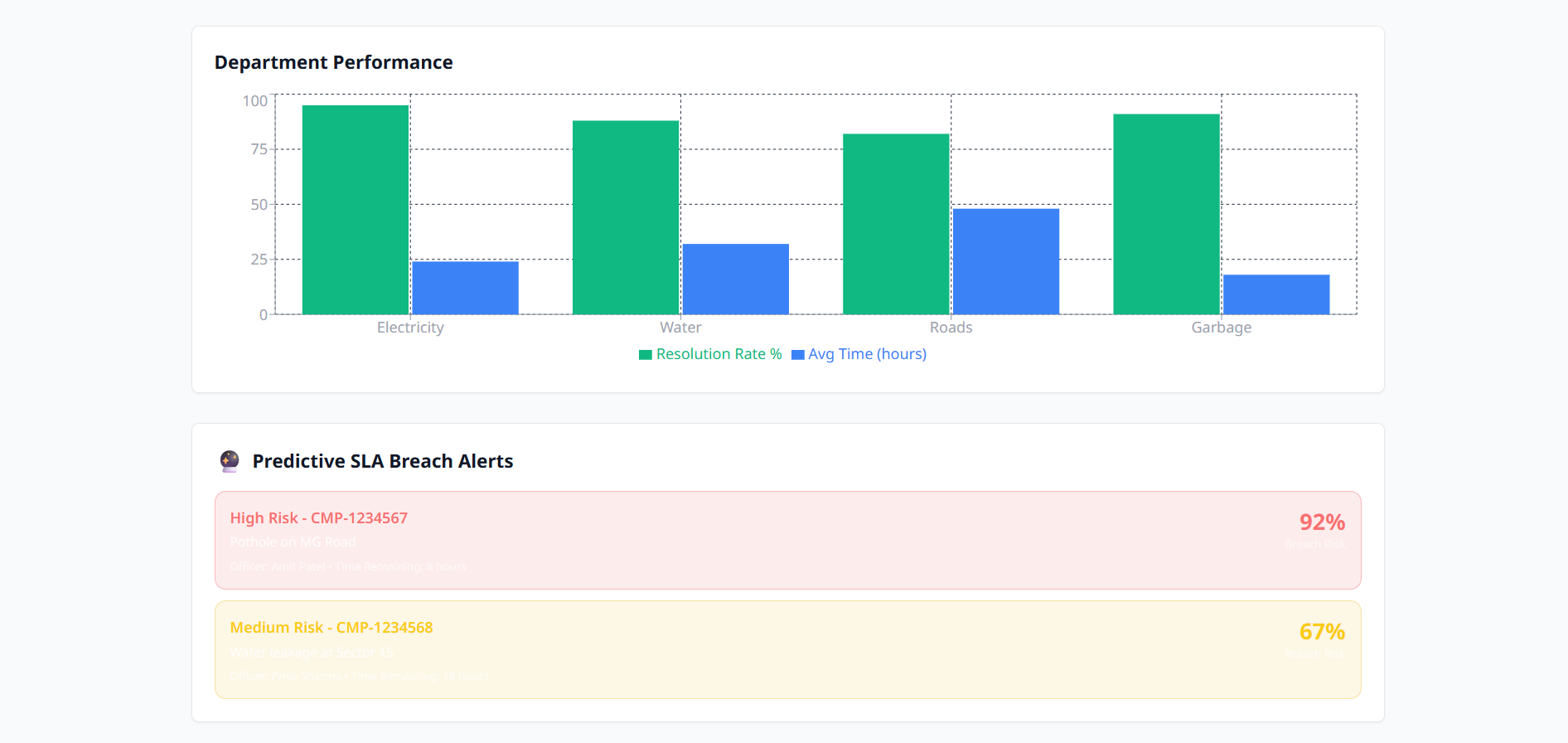Click the 92% breach risk value
Image resolution: width=1568 pixels, height=743 pixels.
coord(1322,522)
